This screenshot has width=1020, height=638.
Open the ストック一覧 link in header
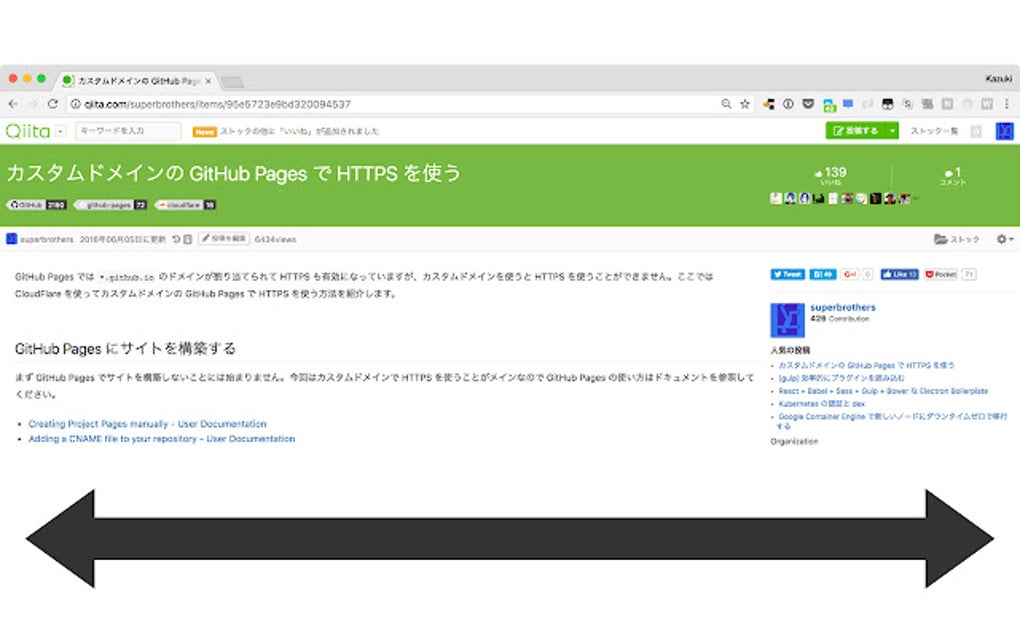click(934, 131)
